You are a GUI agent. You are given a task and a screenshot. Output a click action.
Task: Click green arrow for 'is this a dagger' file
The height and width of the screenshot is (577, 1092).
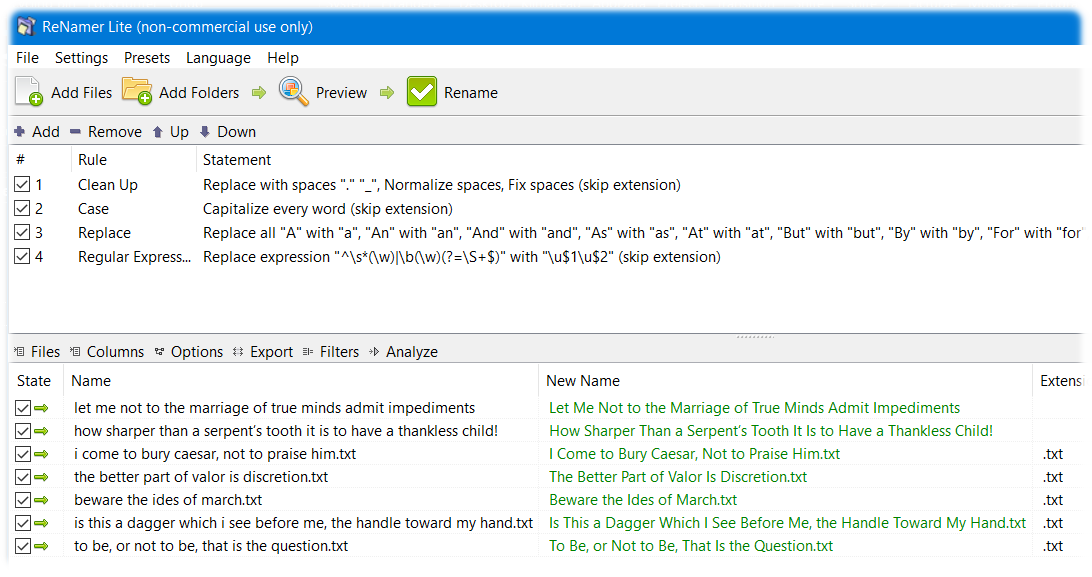[42, 523]
